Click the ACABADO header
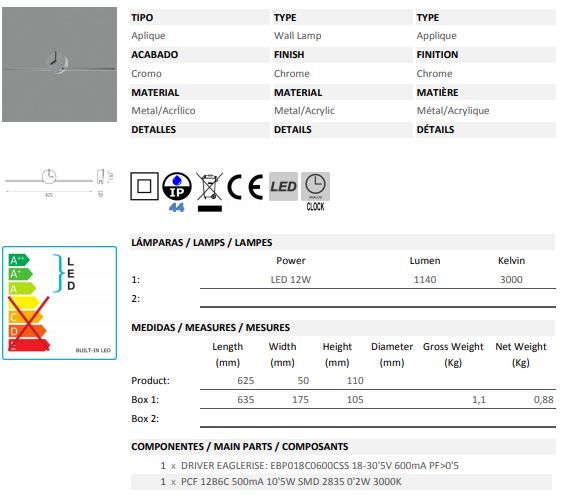 [x=155, y=54]
